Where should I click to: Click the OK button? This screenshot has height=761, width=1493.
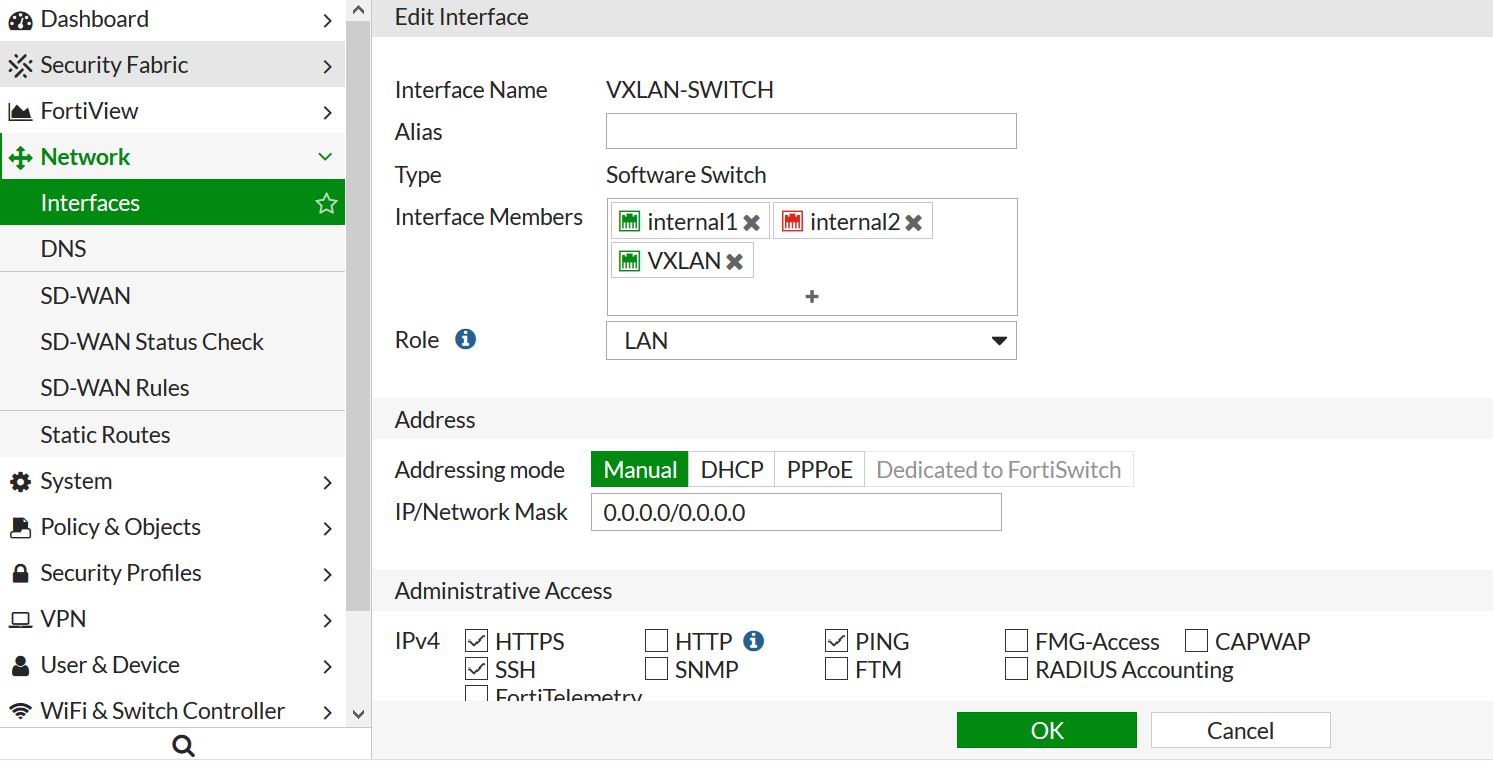point(1047,730)
